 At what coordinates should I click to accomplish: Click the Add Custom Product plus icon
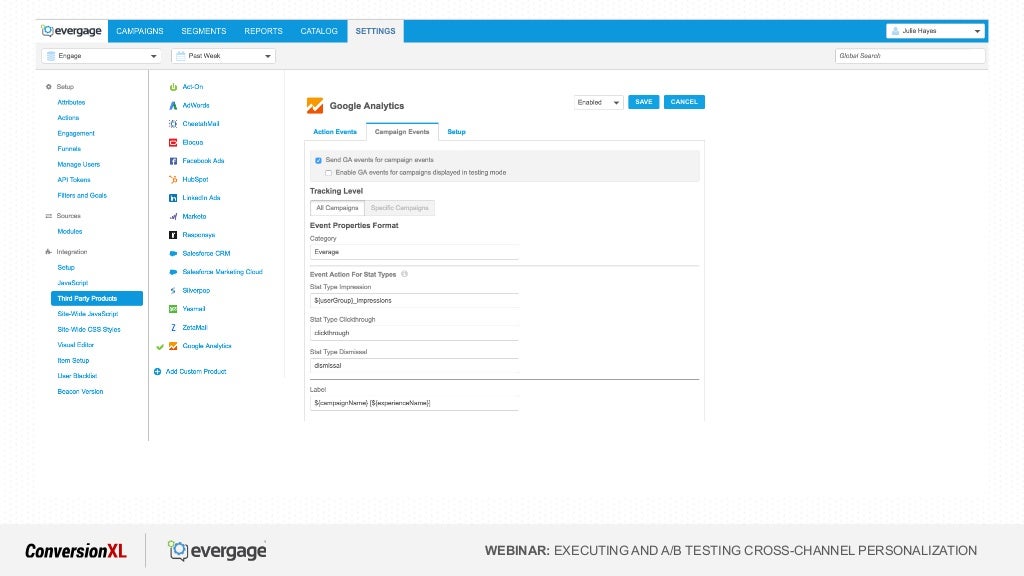click(157, 372)
